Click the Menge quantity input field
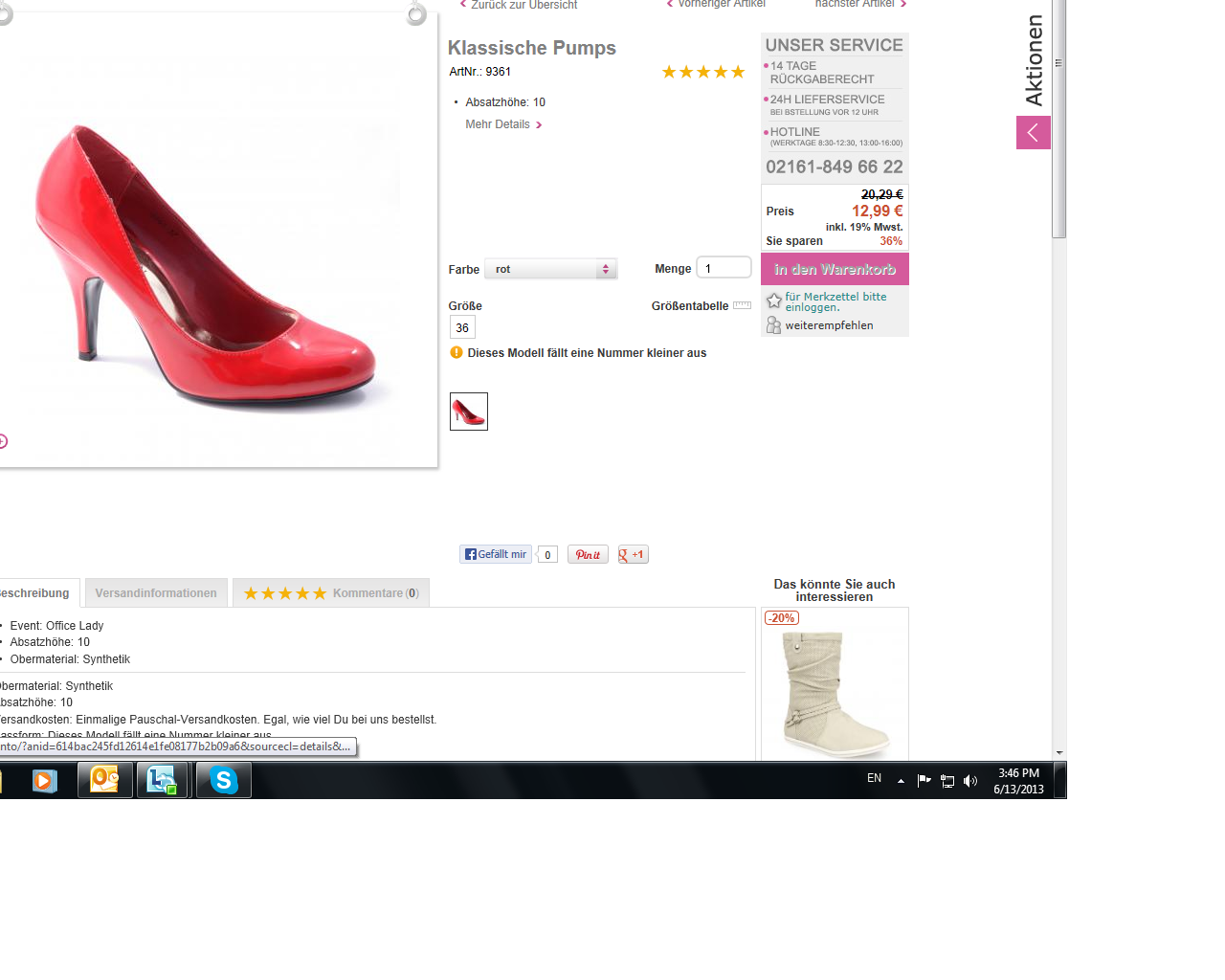The width and height of the screenshot is (1225, 980). pos(724,268)
